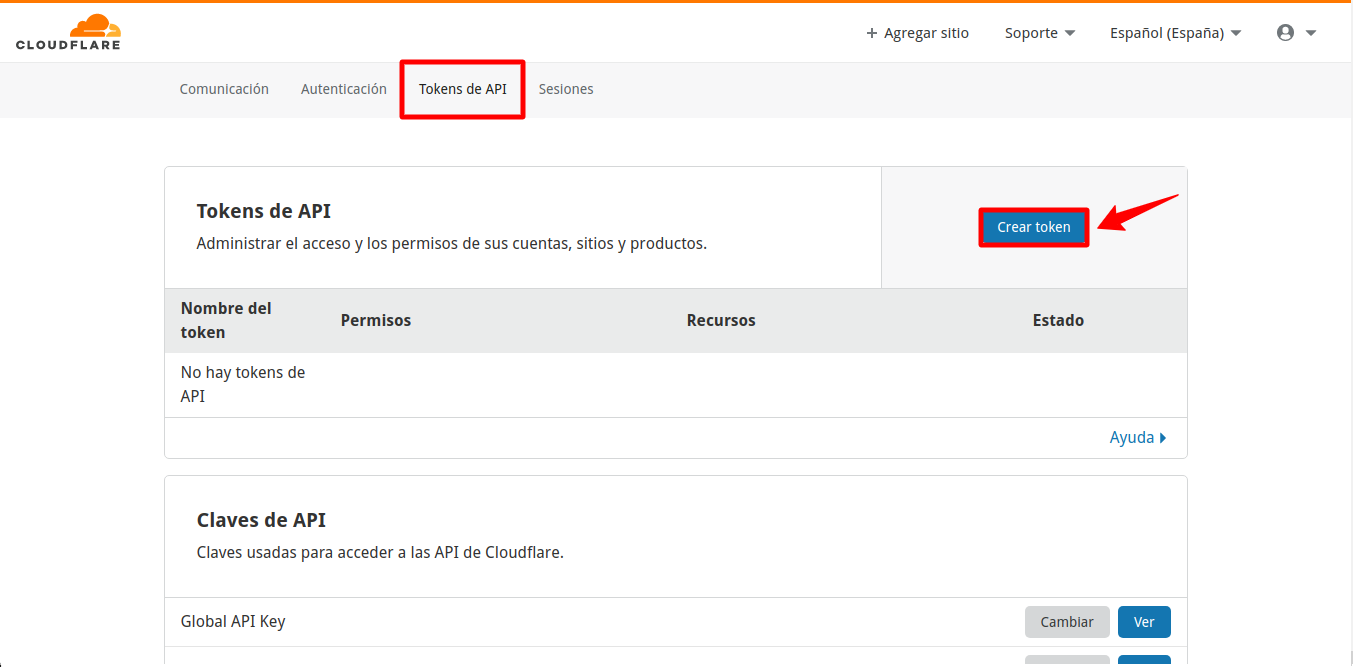Click the user account avatar icon
Image resolution: width=1353 pixels, height=667 pixels.
click(1285, 33)
